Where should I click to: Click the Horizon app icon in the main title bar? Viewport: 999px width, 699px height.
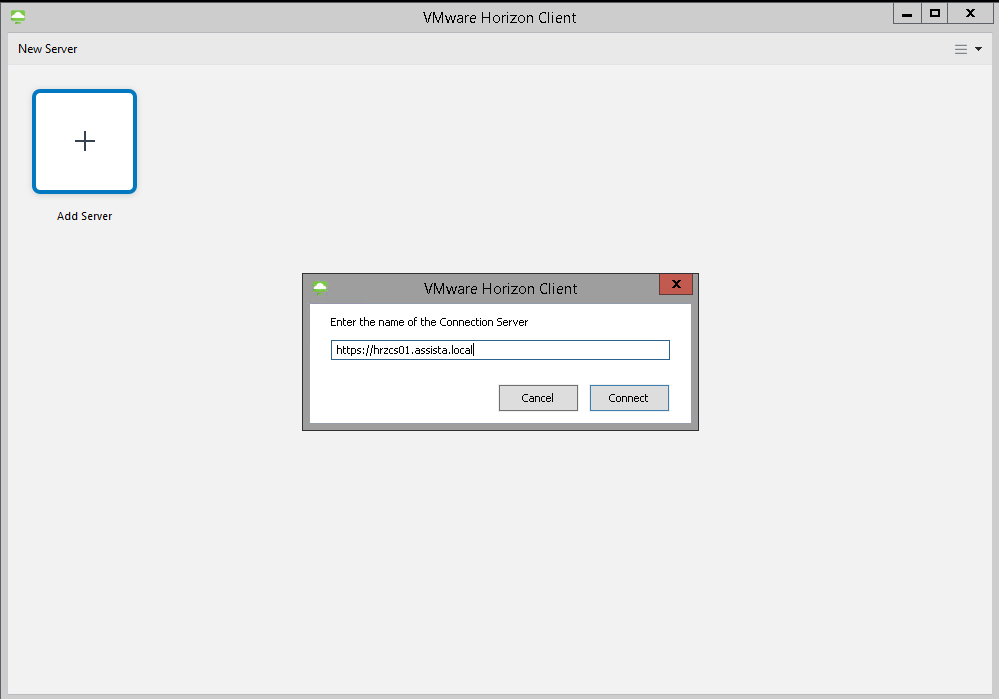pos(18,17)
